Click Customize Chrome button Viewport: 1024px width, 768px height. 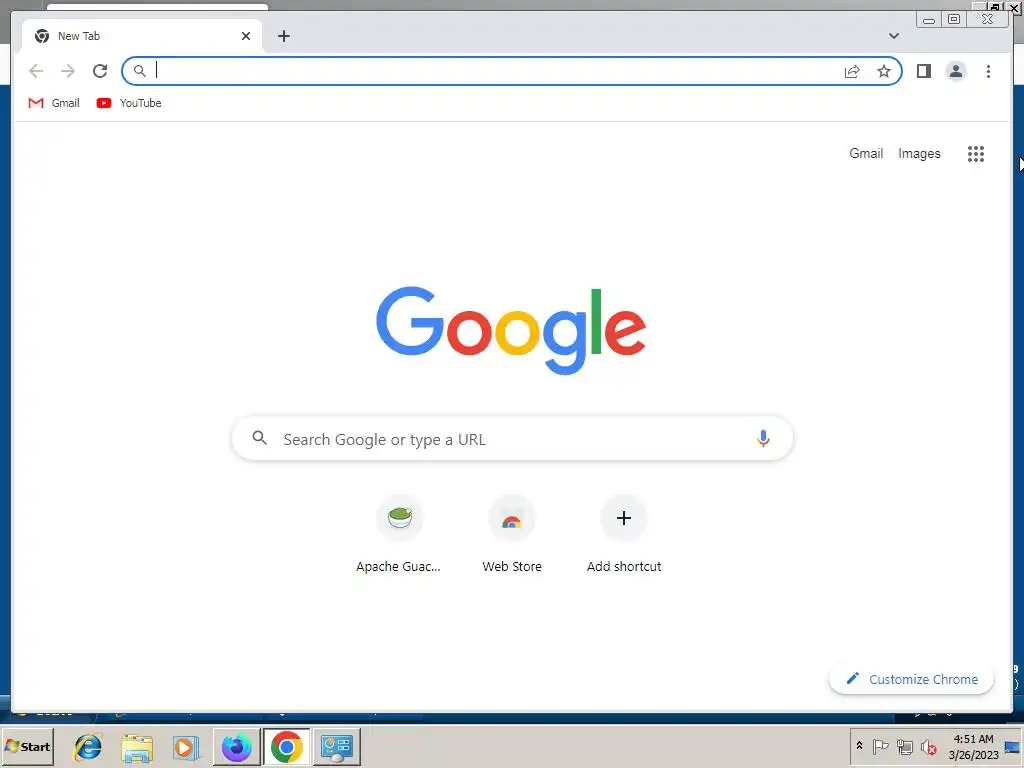[x=912, y=679]
